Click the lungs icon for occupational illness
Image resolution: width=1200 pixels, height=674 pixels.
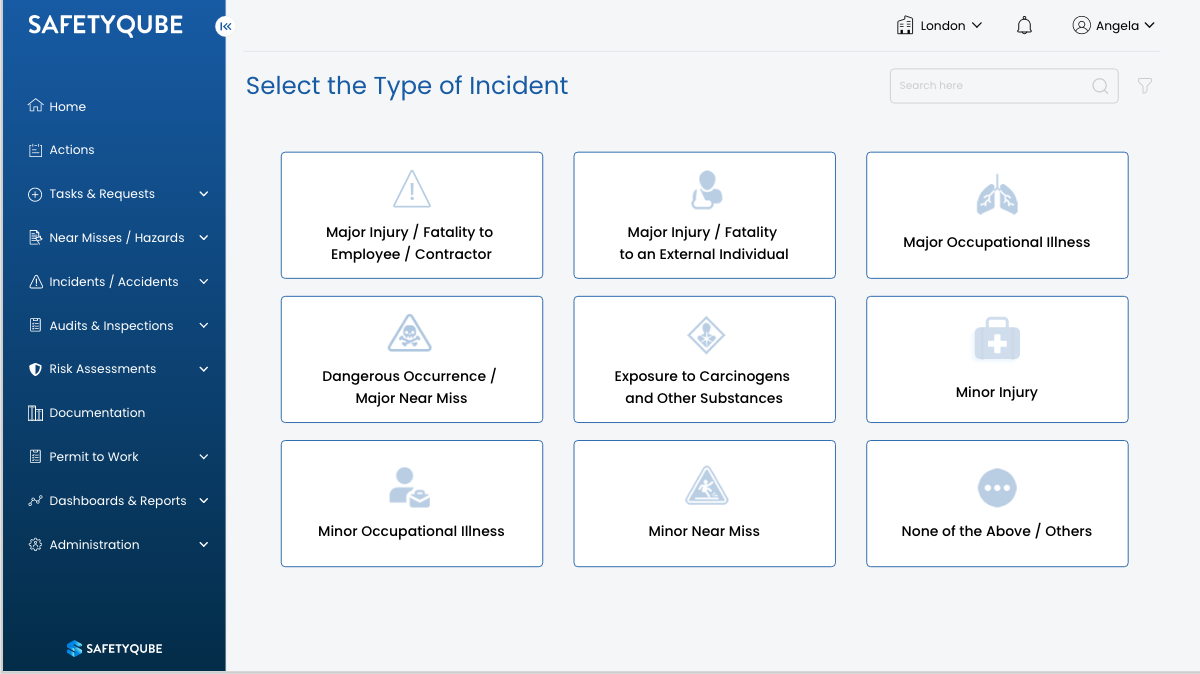click(997, 196)
